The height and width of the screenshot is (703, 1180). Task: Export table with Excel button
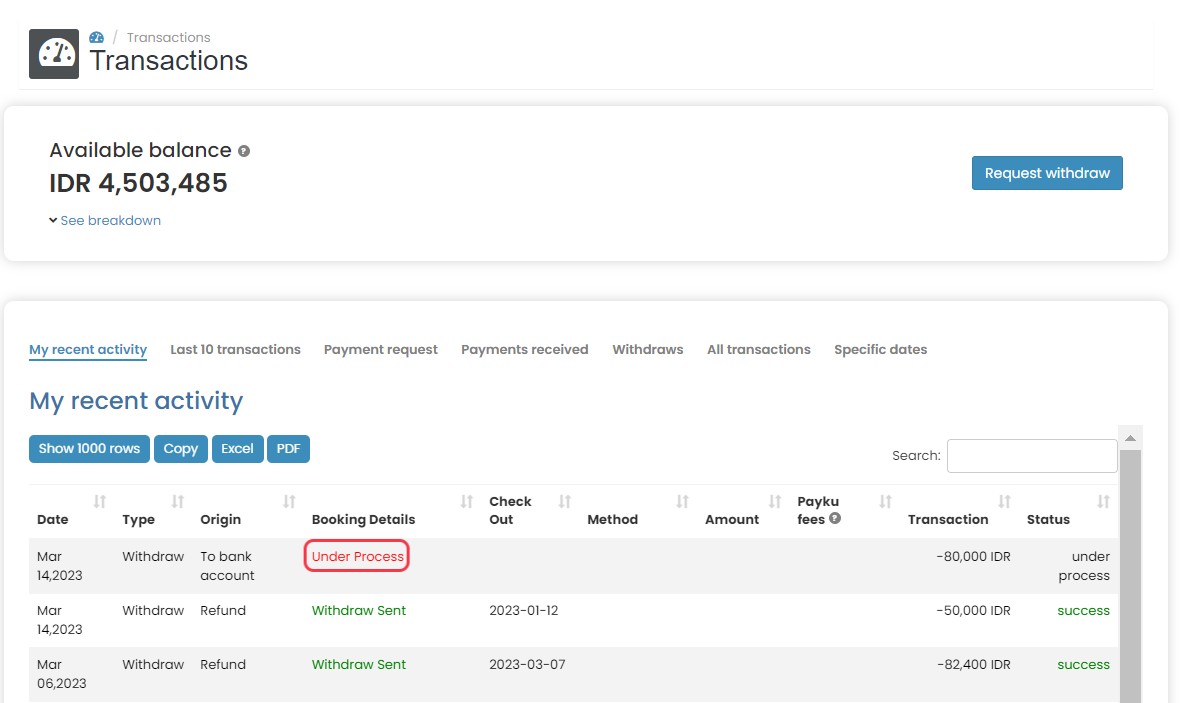(x=238, y=449)
